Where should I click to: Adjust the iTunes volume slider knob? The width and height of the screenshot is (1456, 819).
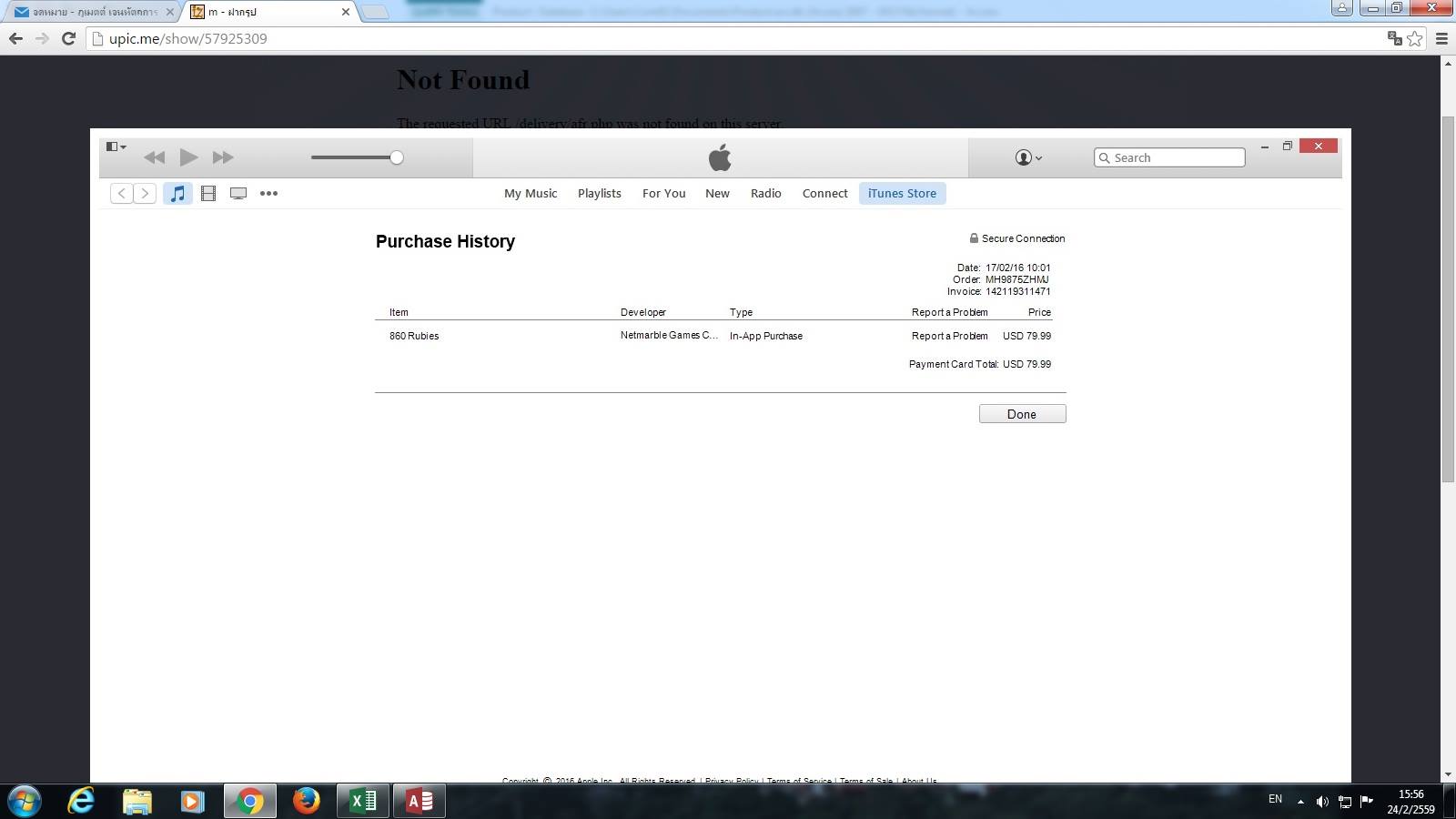coord(397,157)
